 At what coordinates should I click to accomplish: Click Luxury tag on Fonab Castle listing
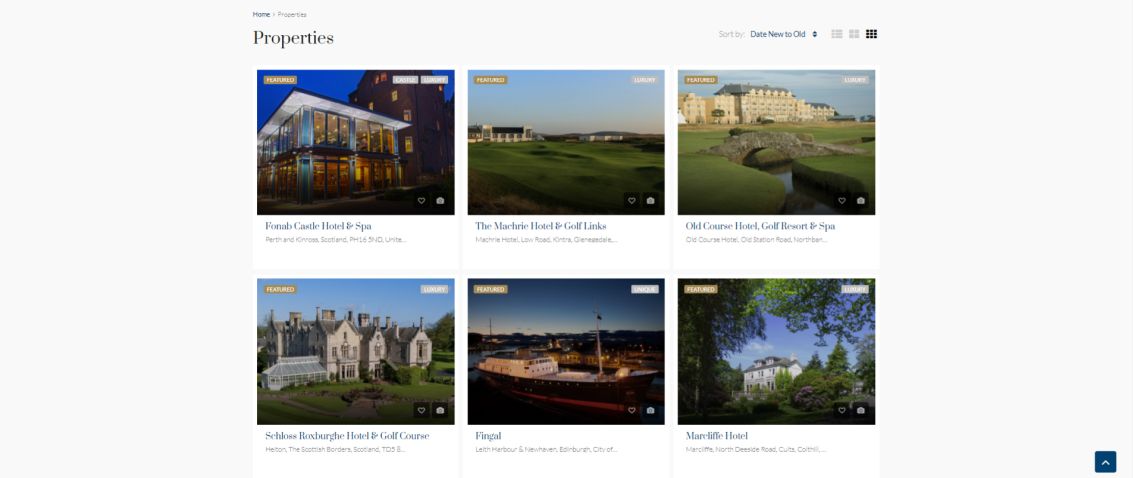pos(434,80)
